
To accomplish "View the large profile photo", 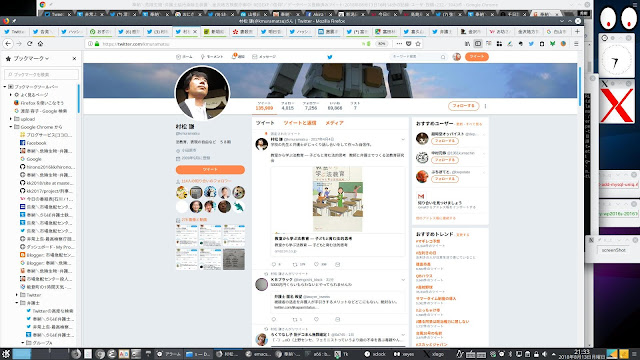I will click(x=202, y=93).
